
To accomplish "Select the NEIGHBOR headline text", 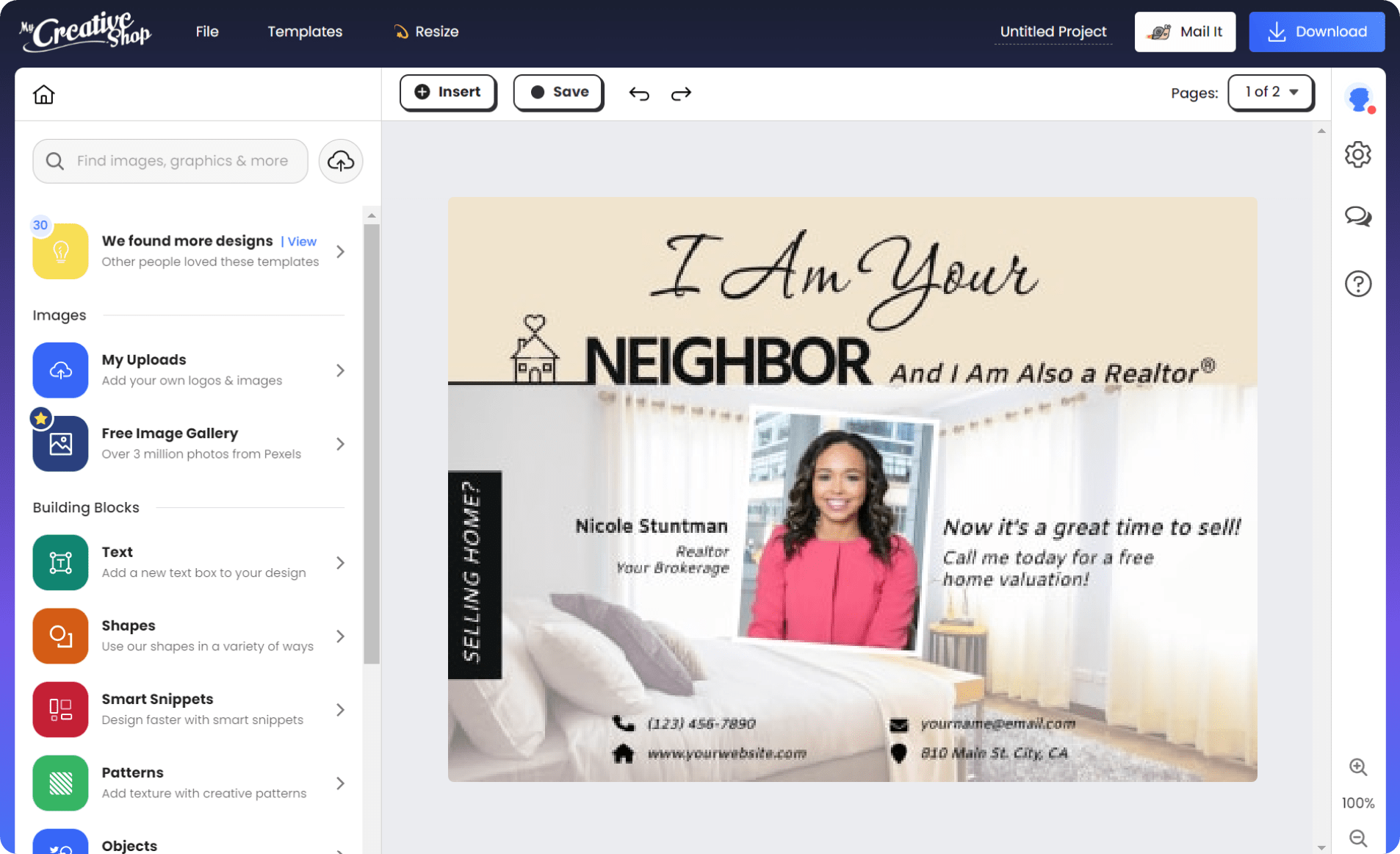I will point(727,361).
